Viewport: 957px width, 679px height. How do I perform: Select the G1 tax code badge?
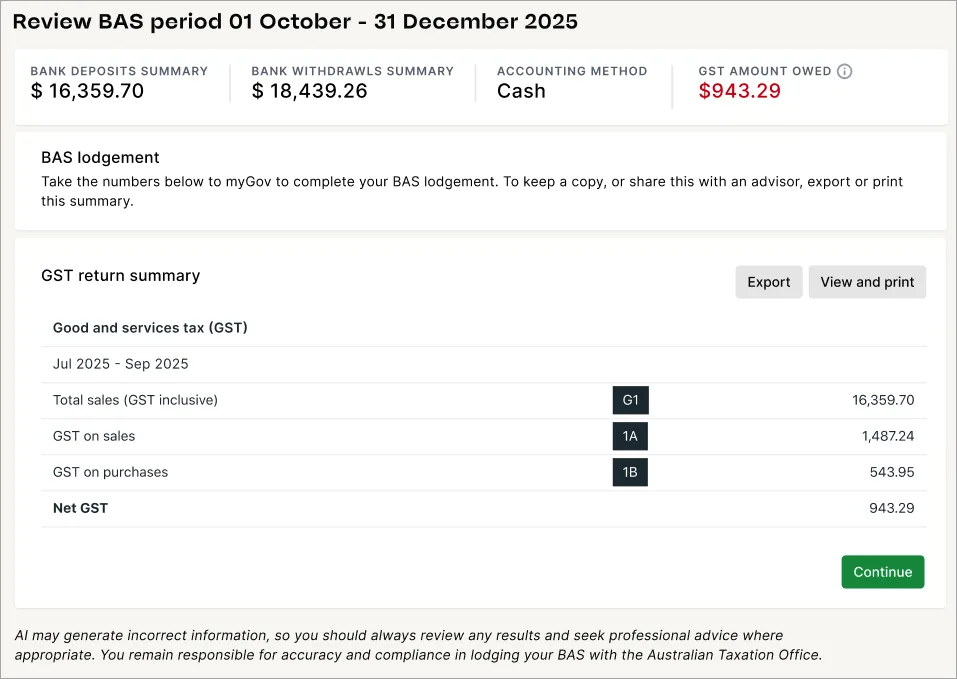pyautogui.click(x=630, y=399)
